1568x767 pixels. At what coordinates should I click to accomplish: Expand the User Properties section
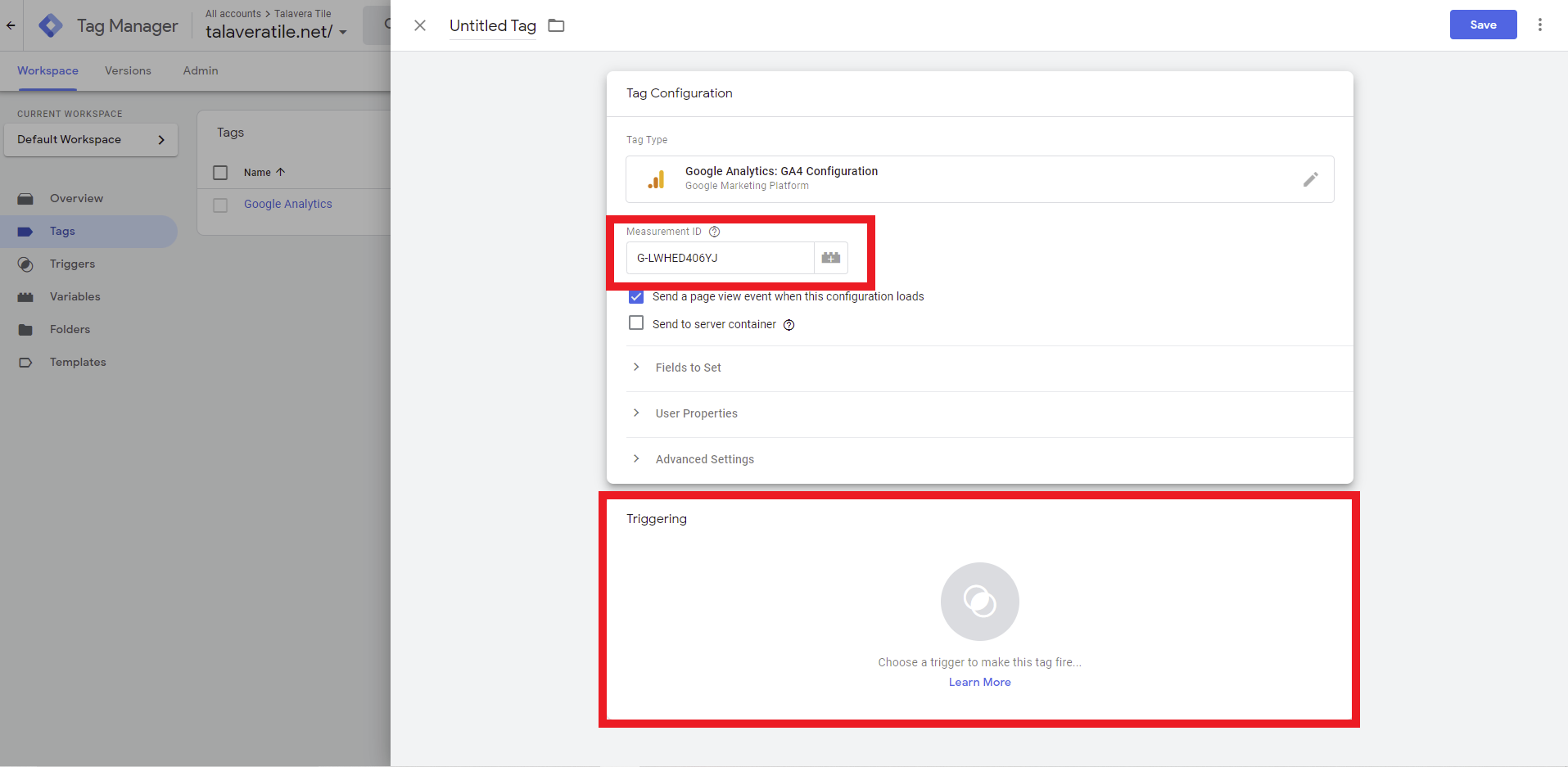point(696,413)
